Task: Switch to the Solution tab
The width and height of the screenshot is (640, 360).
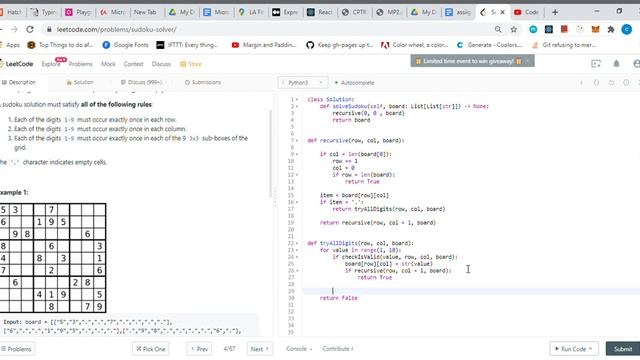Action: coord(80,82)
